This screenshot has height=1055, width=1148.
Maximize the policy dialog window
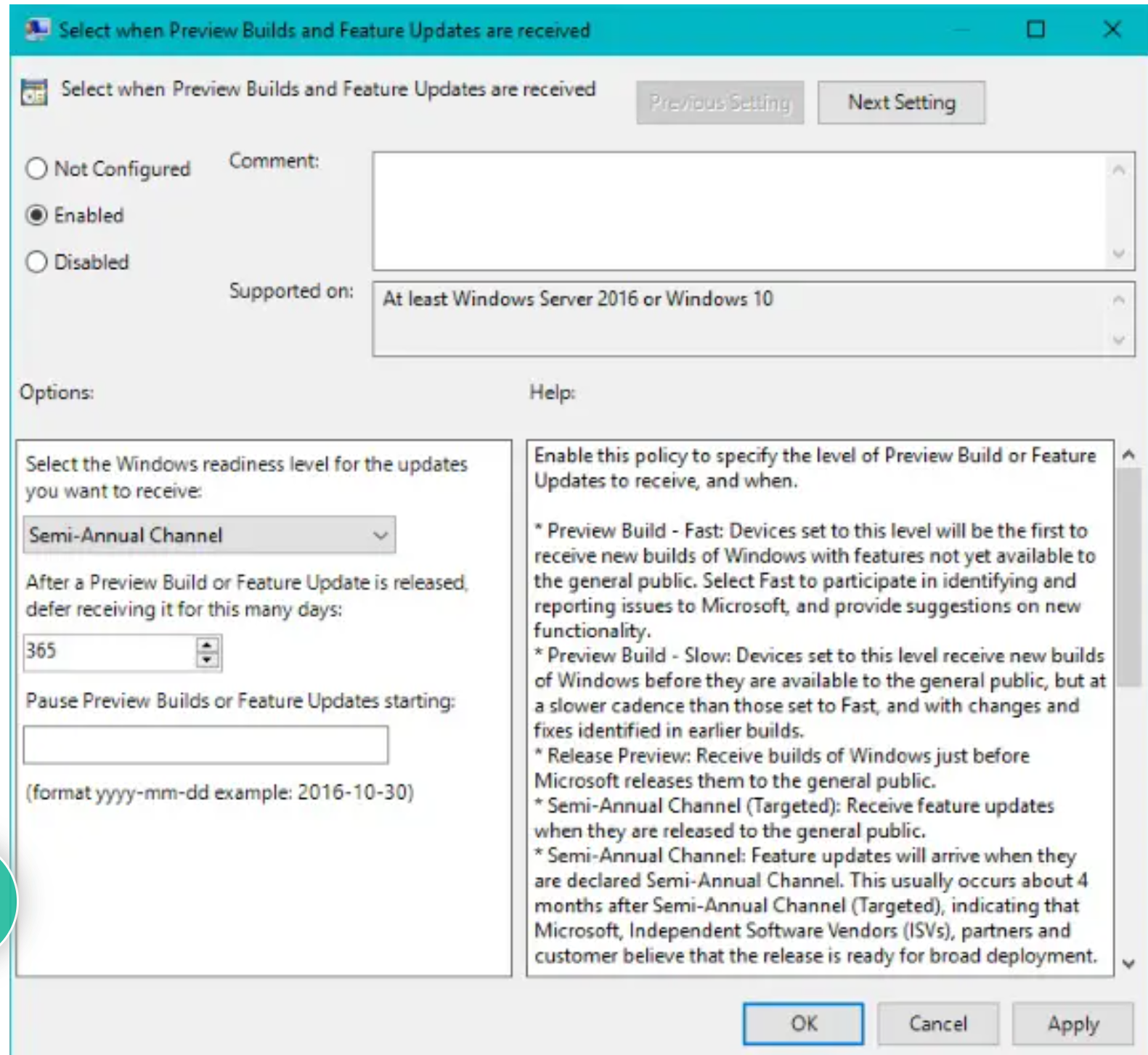1035,29
